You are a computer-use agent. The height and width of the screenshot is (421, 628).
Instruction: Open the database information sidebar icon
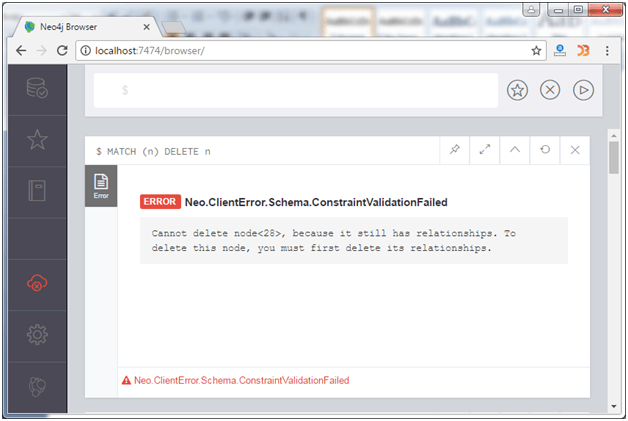tap(37, 89)
